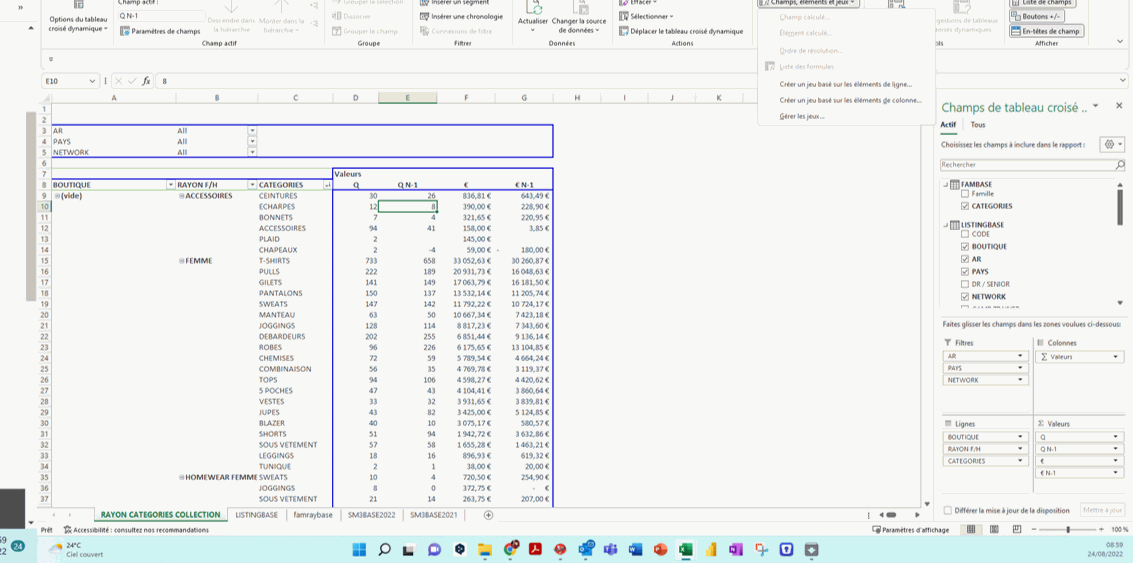Click the insert function fx icon
Screen dimensions: 1133x563
tap(146, 81)
